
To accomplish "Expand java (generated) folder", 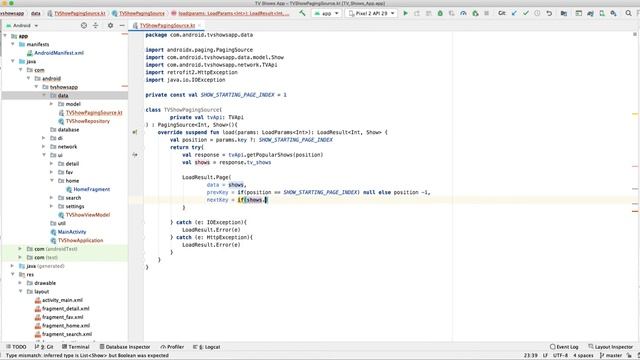I will [12, 266].
